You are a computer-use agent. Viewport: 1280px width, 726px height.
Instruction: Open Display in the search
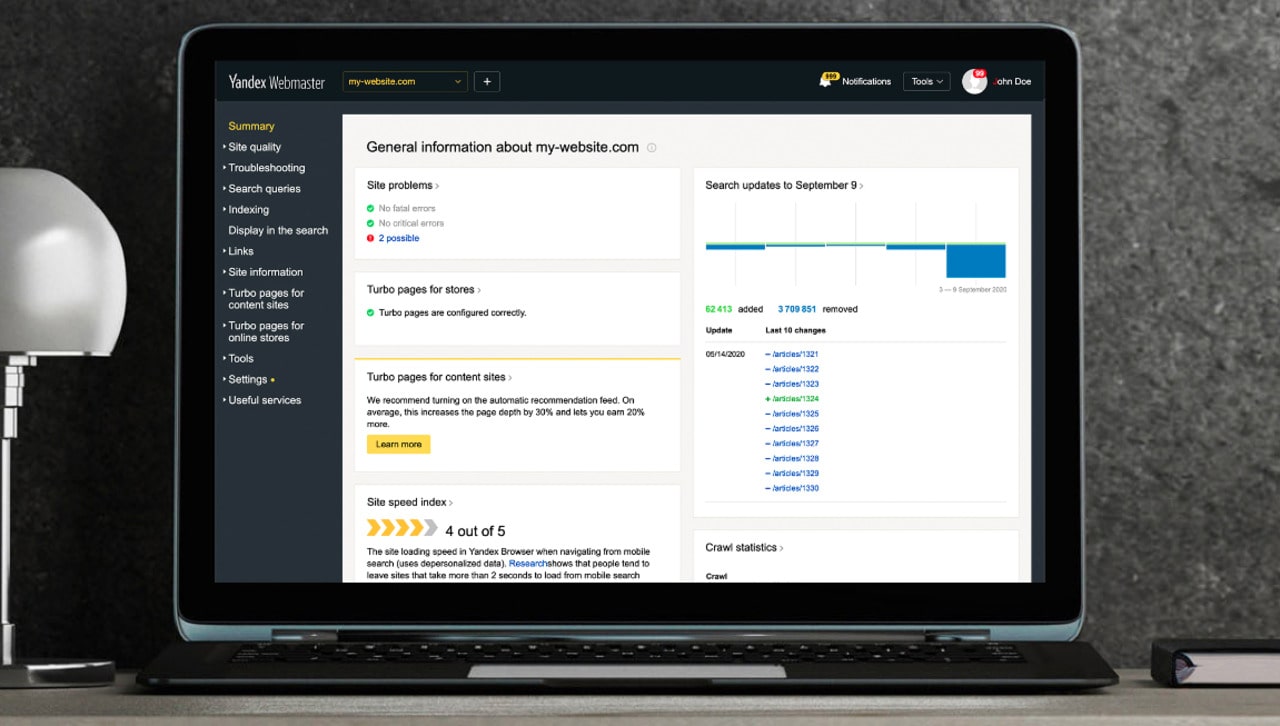[x=278, y=230]
